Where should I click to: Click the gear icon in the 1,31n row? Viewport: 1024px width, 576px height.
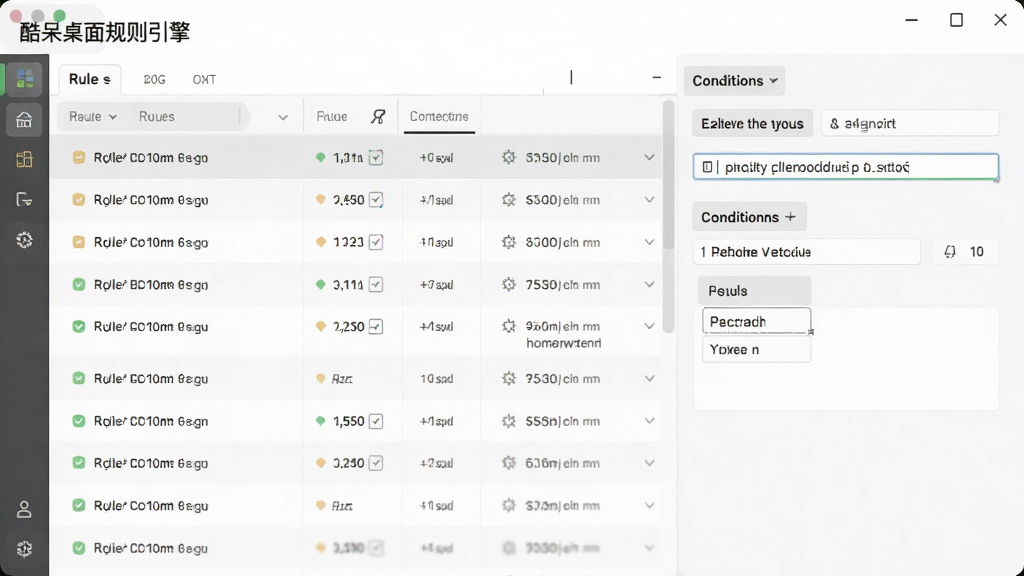tap(509, 157)
